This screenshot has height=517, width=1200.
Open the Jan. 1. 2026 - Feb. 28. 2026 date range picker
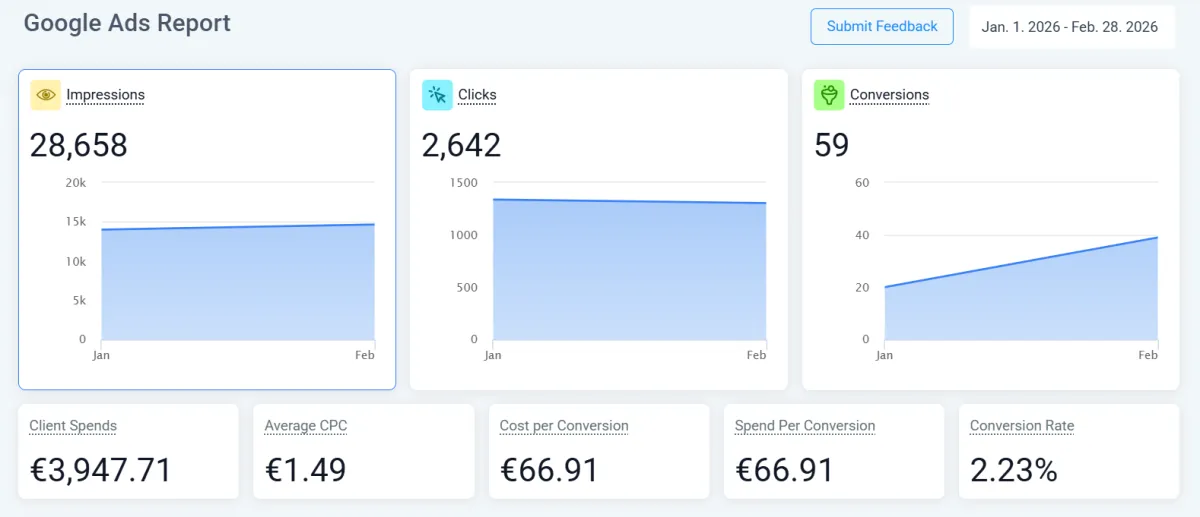(1070, 27)
